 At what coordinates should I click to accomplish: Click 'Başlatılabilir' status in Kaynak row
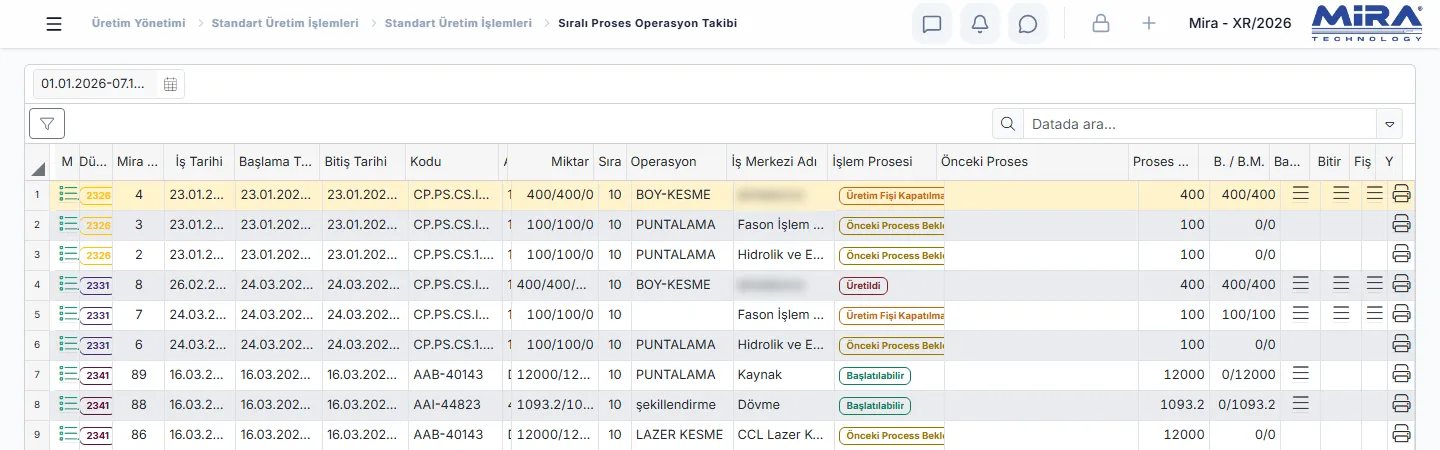pos(875,375)
